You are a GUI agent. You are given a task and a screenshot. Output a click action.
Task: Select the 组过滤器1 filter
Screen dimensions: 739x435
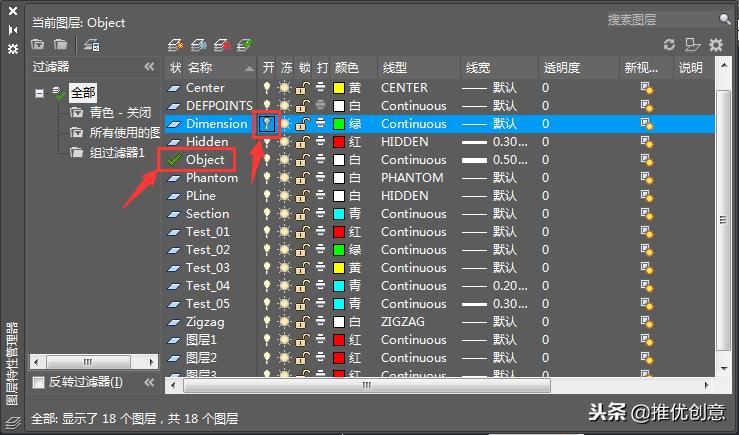117,152
